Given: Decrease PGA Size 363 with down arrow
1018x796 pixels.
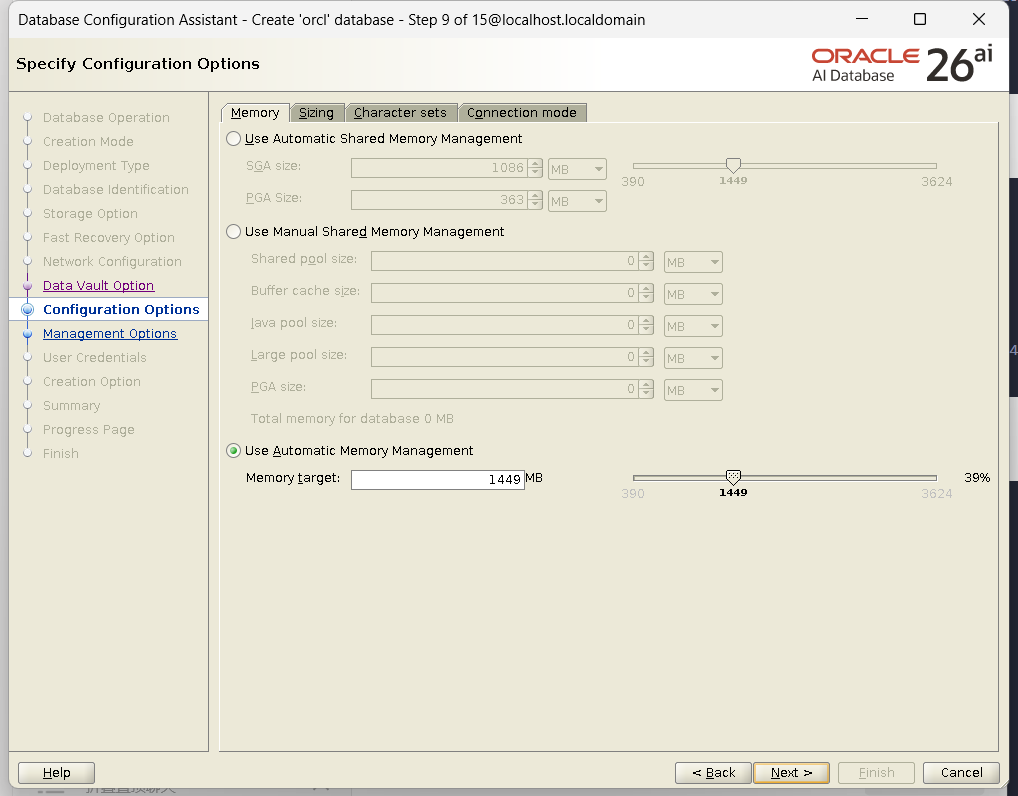Looking at the screenshot, I should 535,205.
